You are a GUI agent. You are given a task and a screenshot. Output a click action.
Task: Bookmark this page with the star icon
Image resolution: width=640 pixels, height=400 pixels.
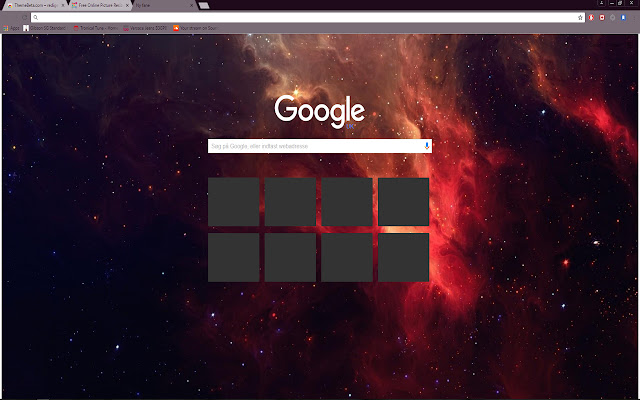[x=580, y=18]
